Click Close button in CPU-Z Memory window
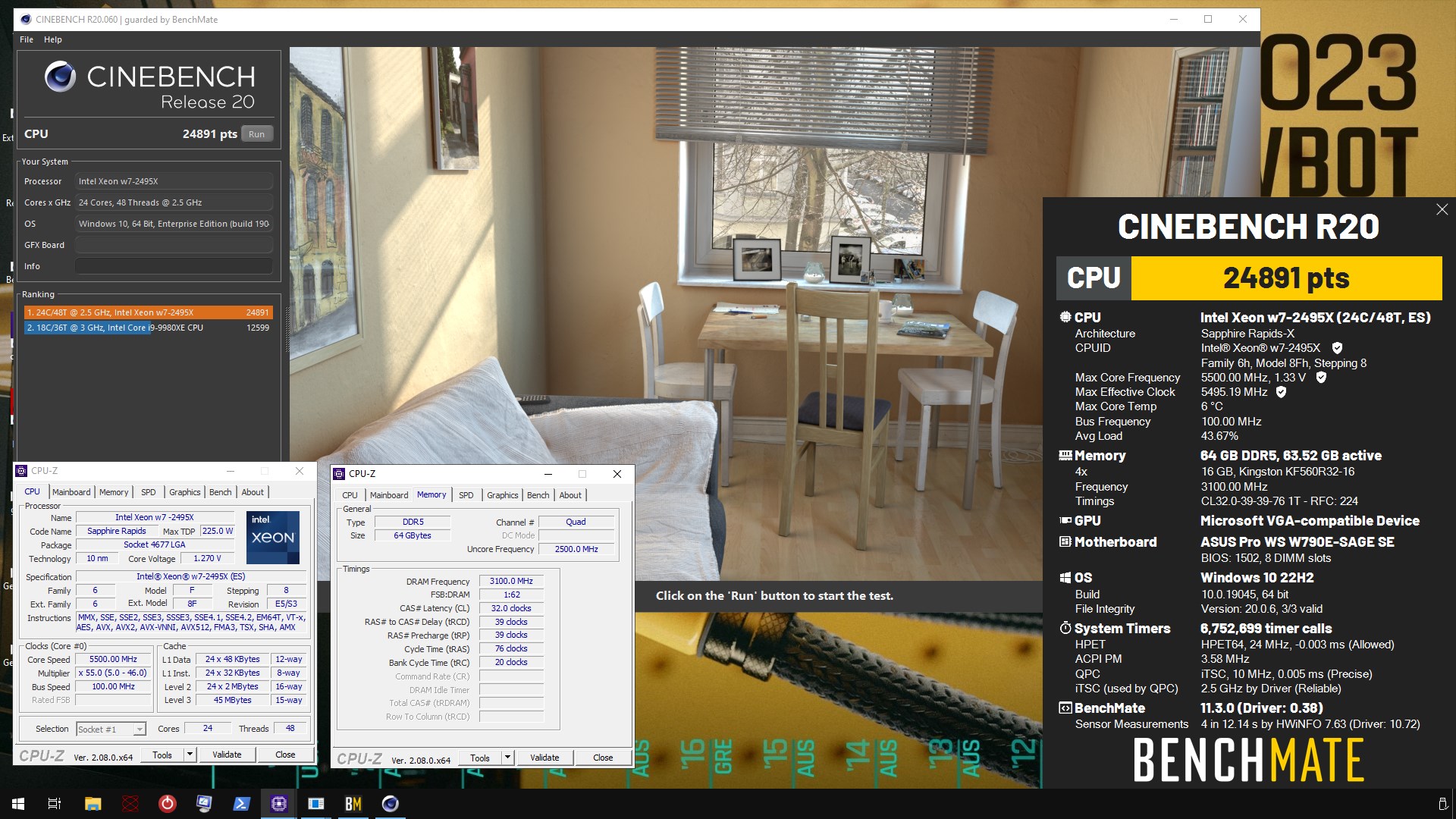This screenshot has width=1456, height=819. pos(603,758)
